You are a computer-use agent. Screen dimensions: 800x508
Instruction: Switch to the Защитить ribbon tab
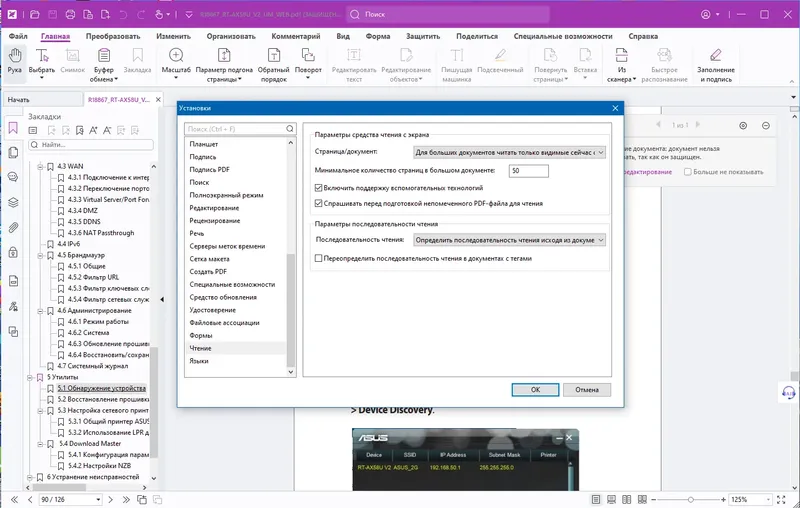[422, 36]
